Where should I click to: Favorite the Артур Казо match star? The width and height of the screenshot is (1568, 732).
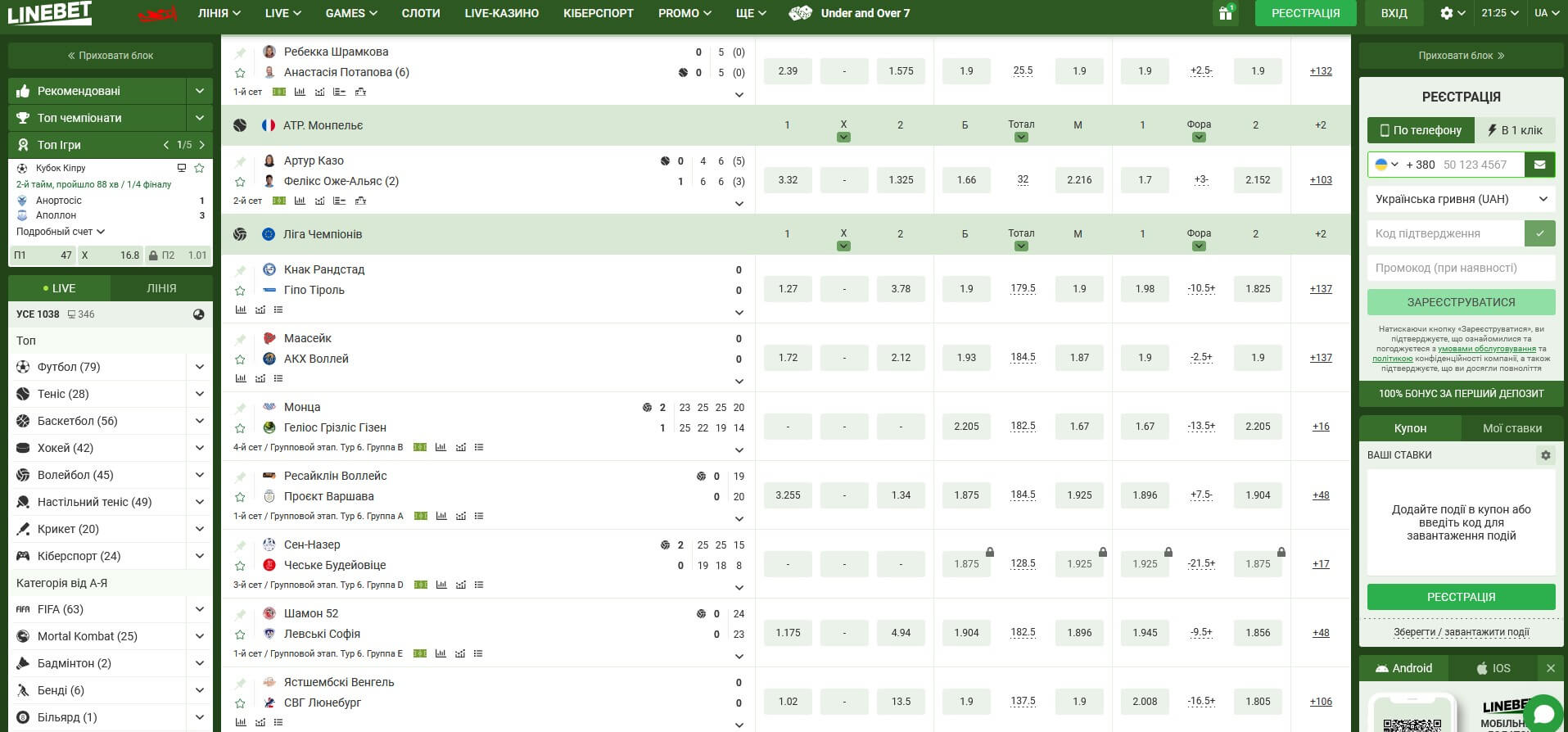pos(240,182)
